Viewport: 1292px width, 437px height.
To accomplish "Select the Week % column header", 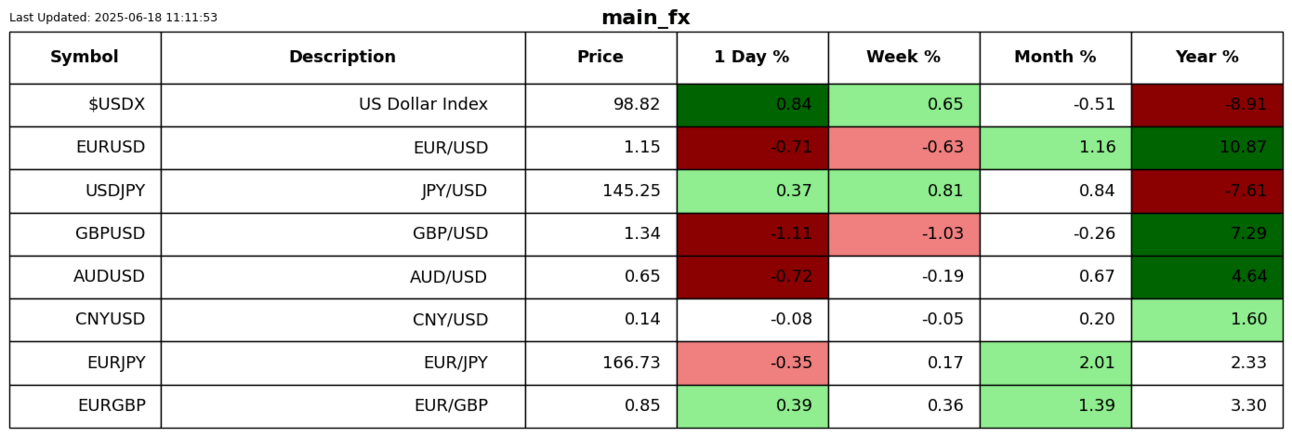I will (x=903, y=57).
